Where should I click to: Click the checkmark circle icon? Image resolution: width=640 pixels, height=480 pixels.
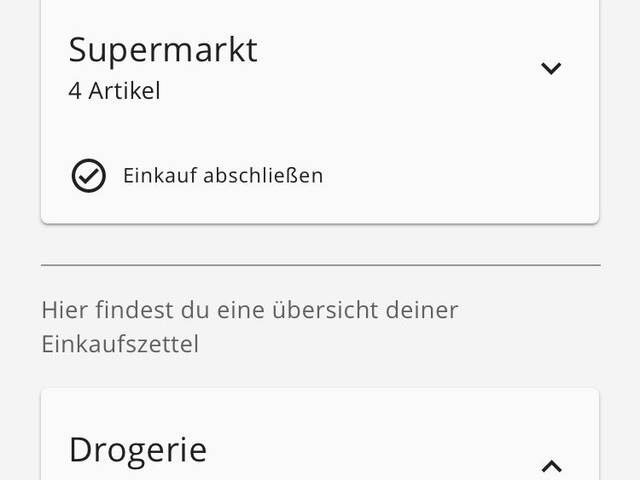88,175
